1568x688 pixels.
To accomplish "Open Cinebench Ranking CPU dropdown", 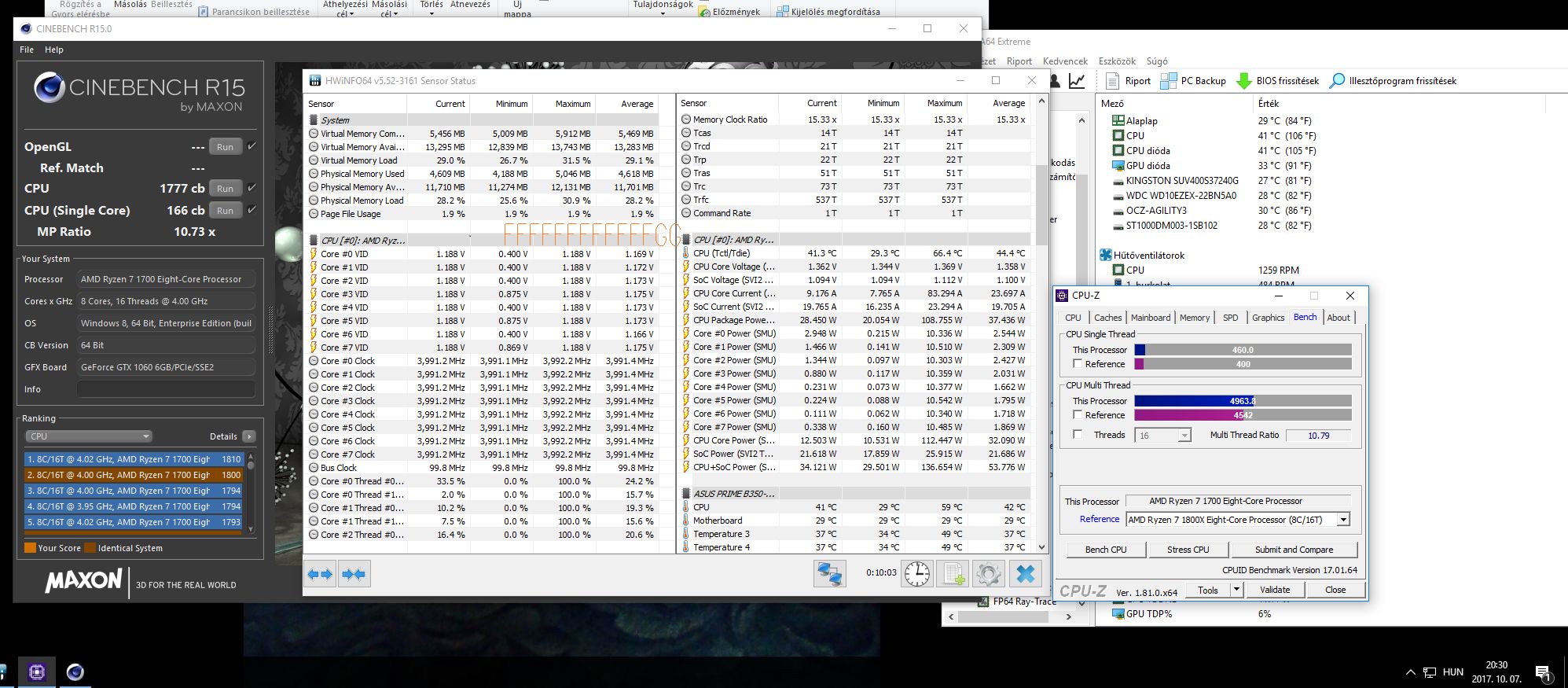I will [x=88, y=436].
